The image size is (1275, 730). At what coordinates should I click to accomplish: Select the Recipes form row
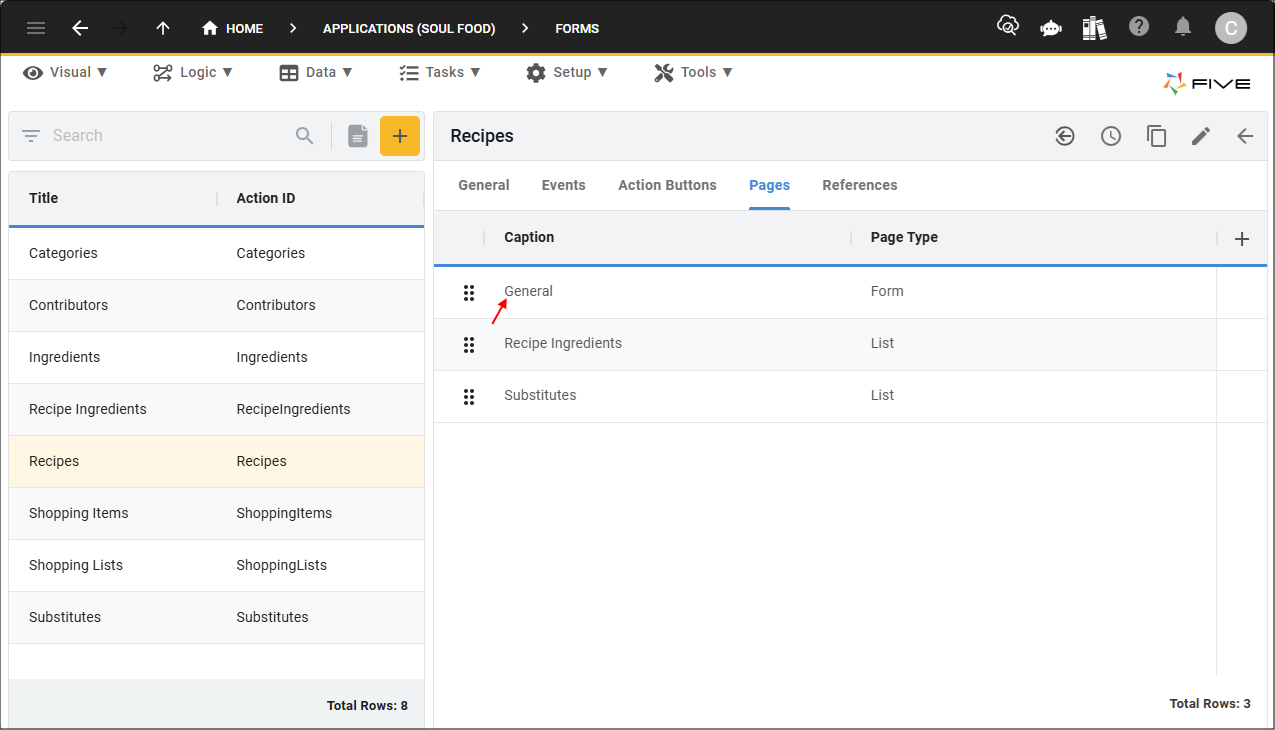point(216,461)
